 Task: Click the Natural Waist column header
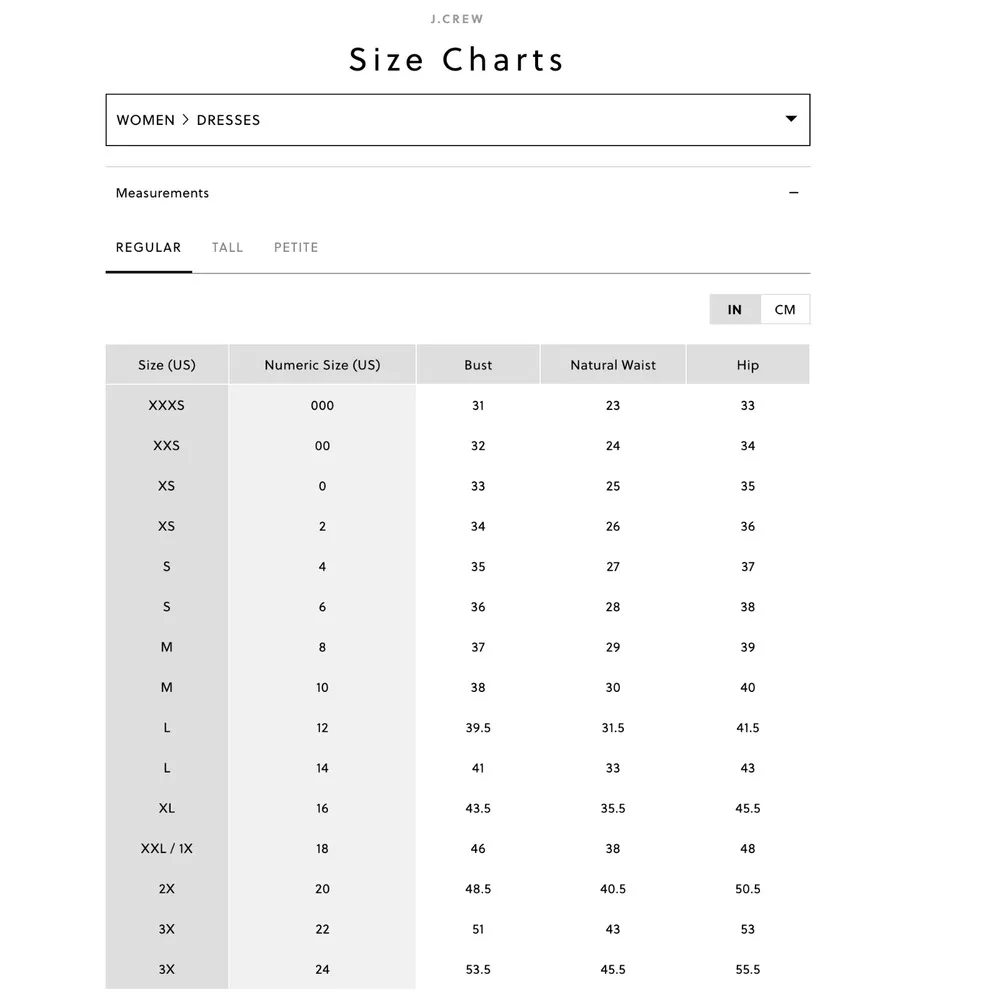[x=613, y=365]
